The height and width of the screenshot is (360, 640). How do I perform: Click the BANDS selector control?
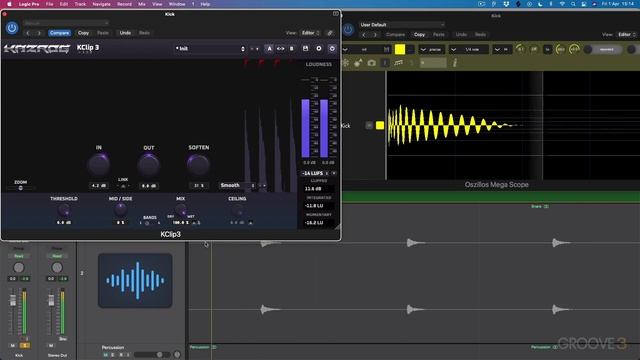(150, 223)
